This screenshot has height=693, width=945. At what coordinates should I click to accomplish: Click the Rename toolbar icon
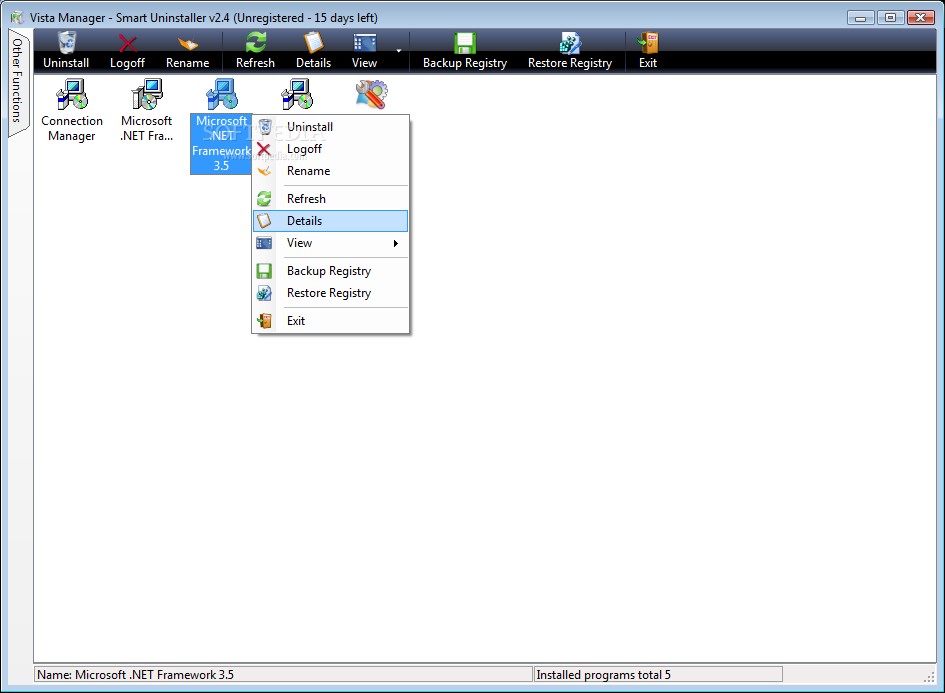(187, 44)
